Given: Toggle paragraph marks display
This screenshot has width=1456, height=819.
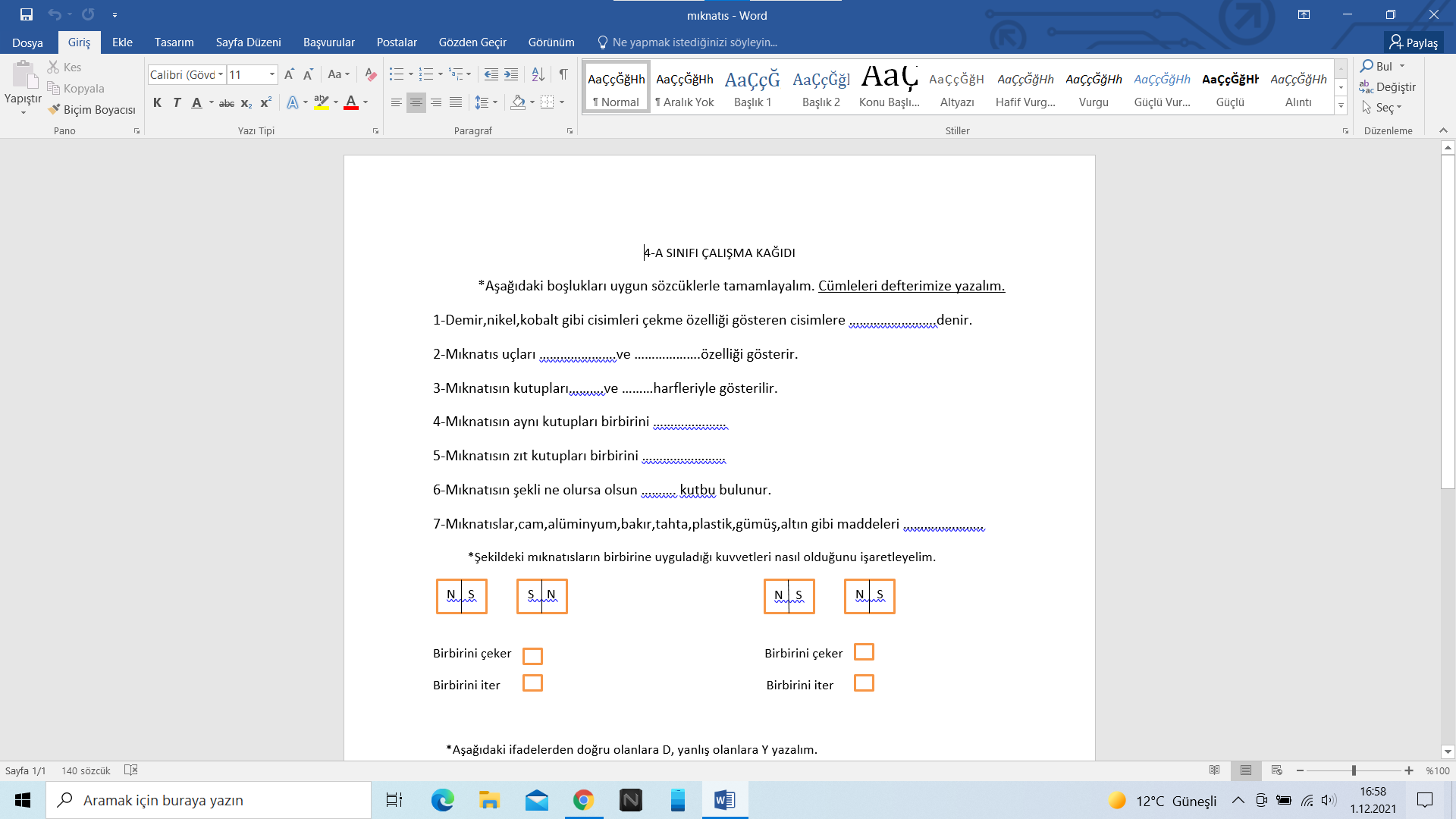Looking at the screenshot, I should [563, 74].
